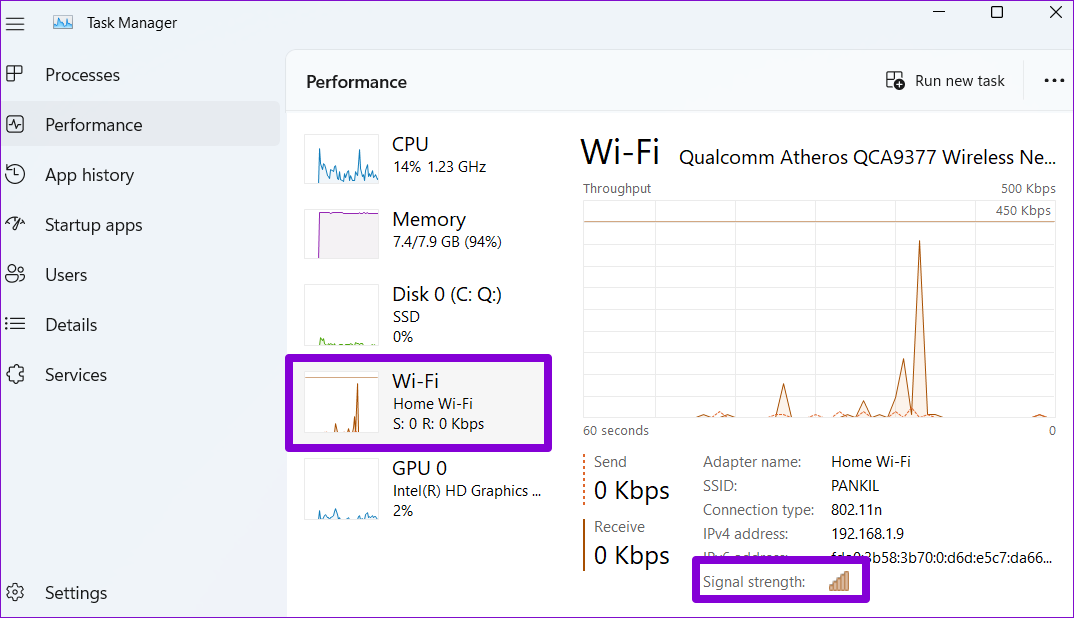The width and height of the screenshot is (1074, 618).
Task: Click the Startup apps gauge icon
Action: pyautogui.click(x=15, y=224)
